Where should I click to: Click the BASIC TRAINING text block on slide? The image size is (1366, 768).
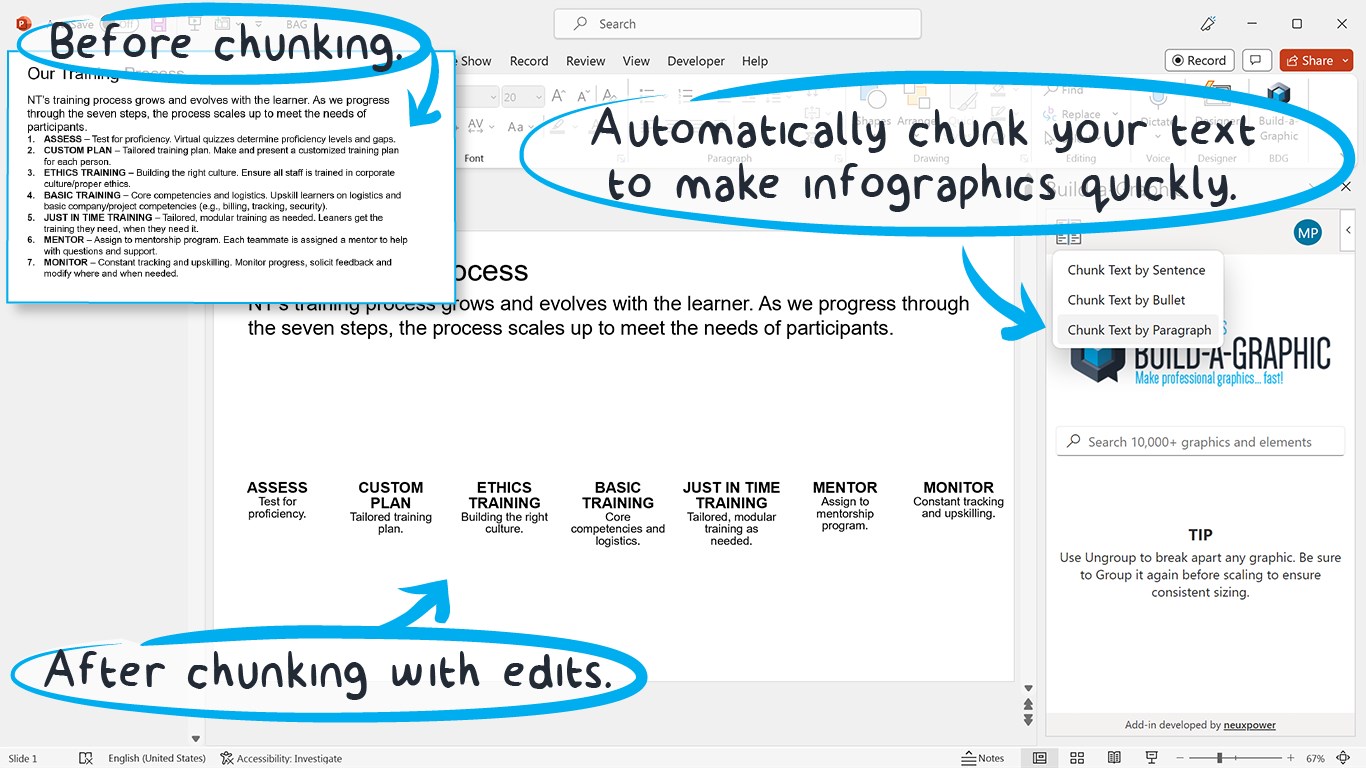pos(618,514)
